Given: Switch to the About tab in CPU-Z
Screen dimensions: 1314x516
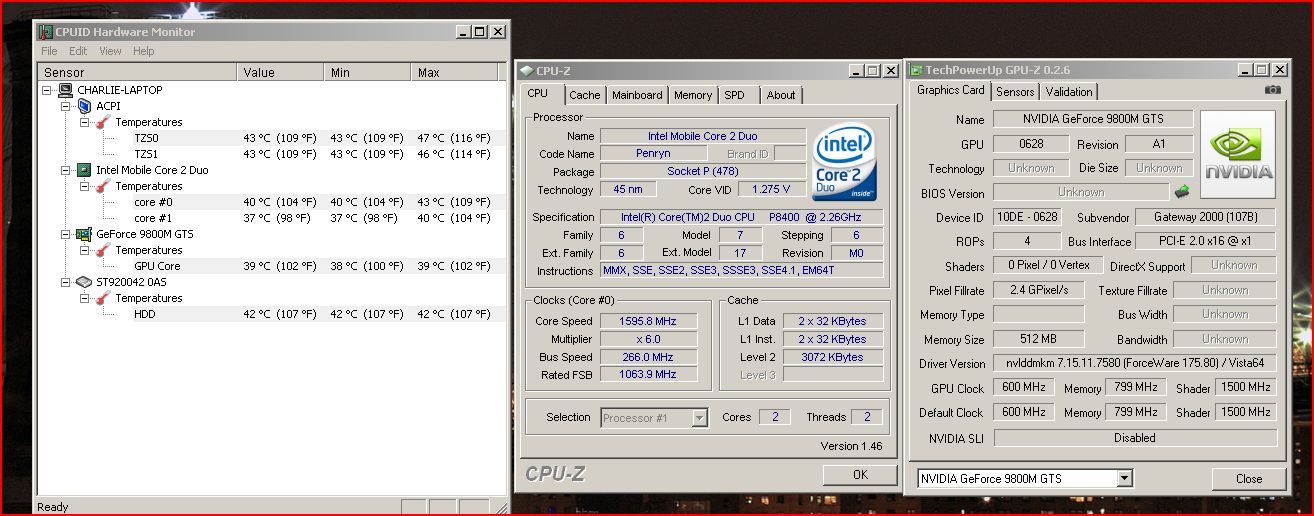Looking at the screenshot, I should [x=781, y=95].
